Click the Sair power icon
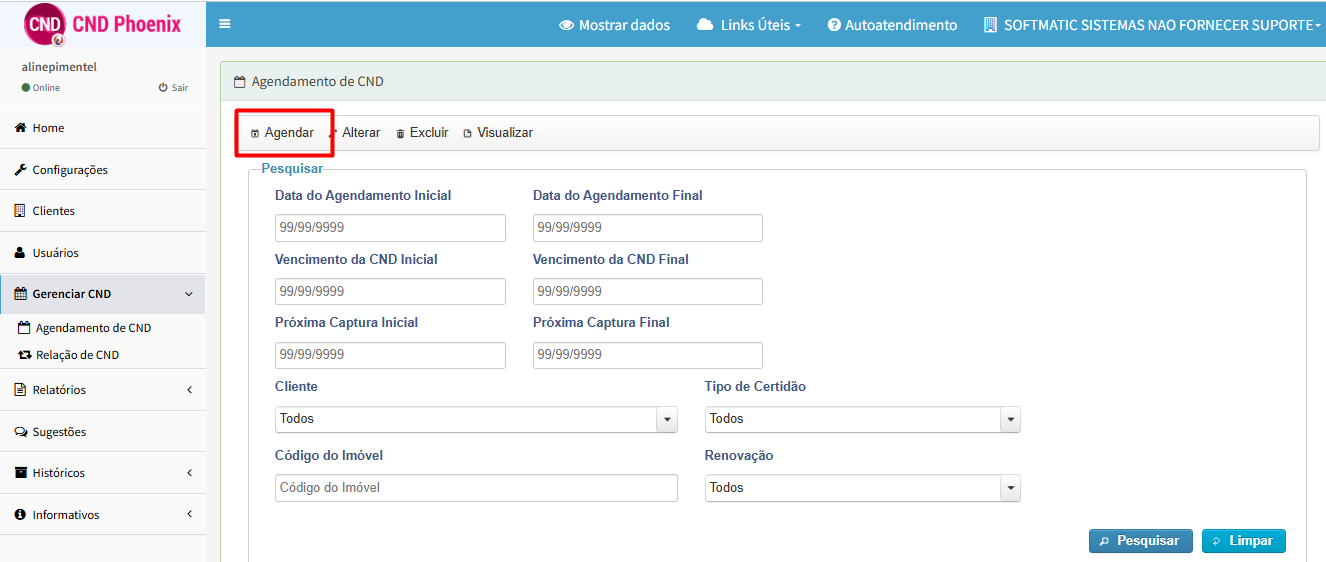 (x=163, y=88)
